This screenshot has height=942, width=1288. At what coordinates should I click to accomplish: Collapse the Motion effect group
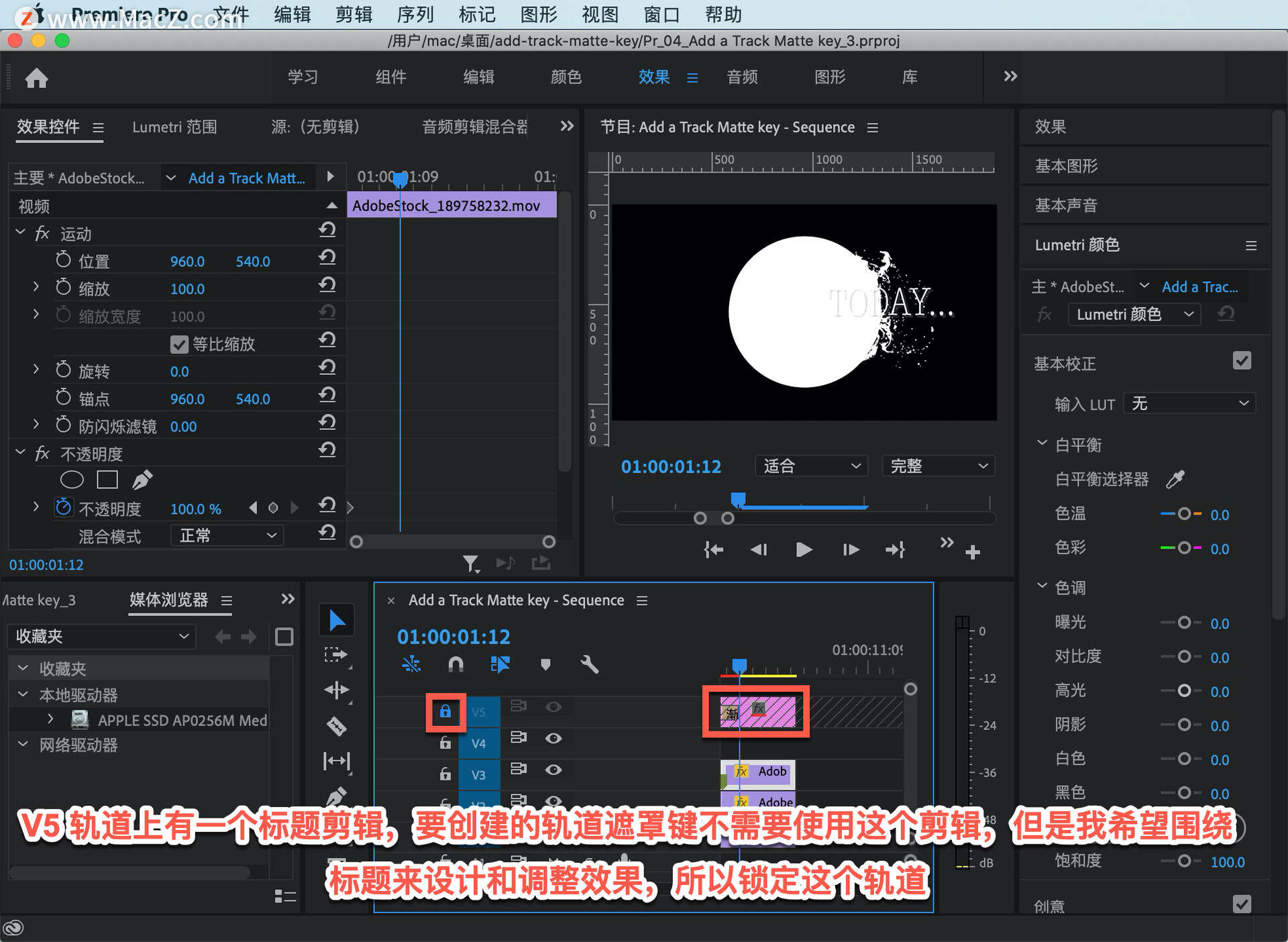20,232
